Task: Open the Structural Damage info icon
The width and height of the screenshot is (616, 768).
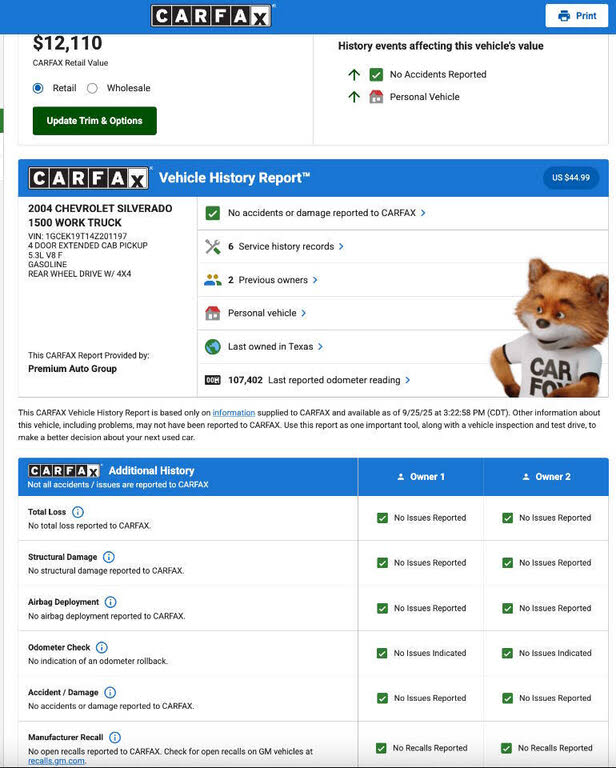Action: (x=109, y=557)
